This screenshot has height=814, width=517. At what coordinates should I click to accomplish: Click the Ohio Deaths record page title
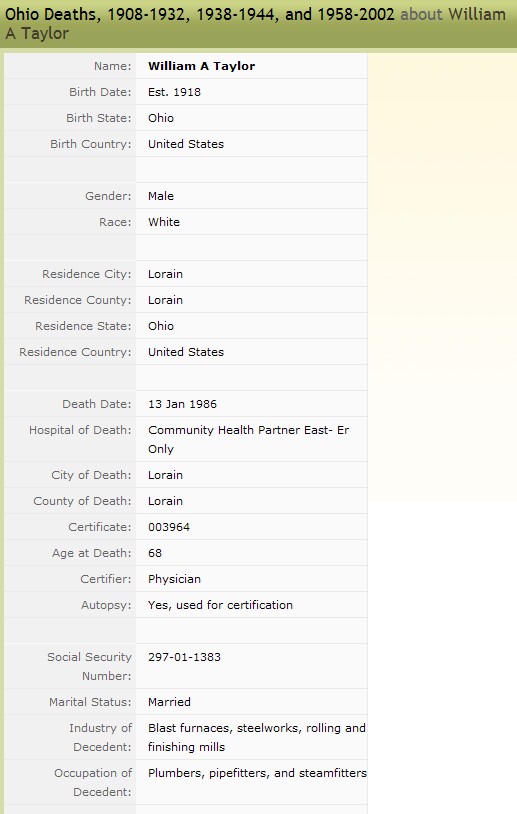click(255, 23)
